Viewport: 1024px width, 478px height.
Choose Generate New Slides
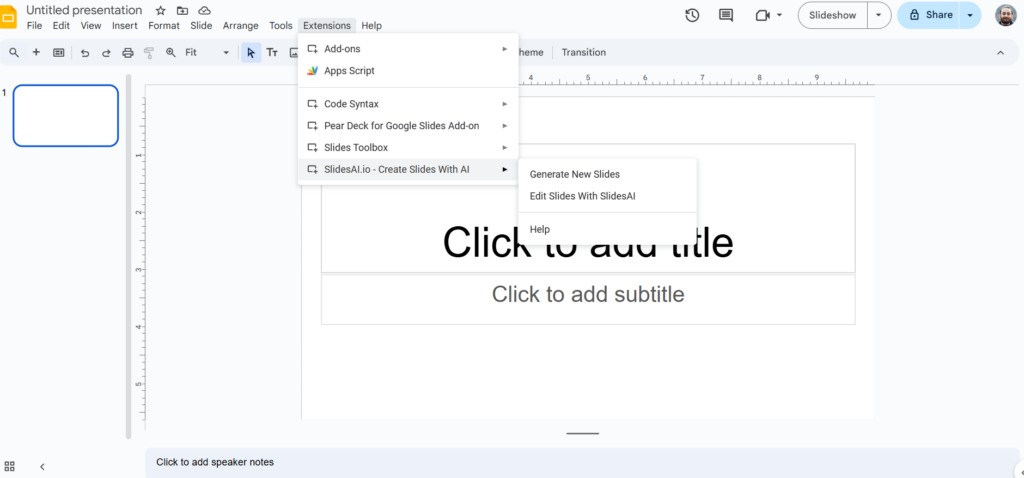(x=575, y=174)
